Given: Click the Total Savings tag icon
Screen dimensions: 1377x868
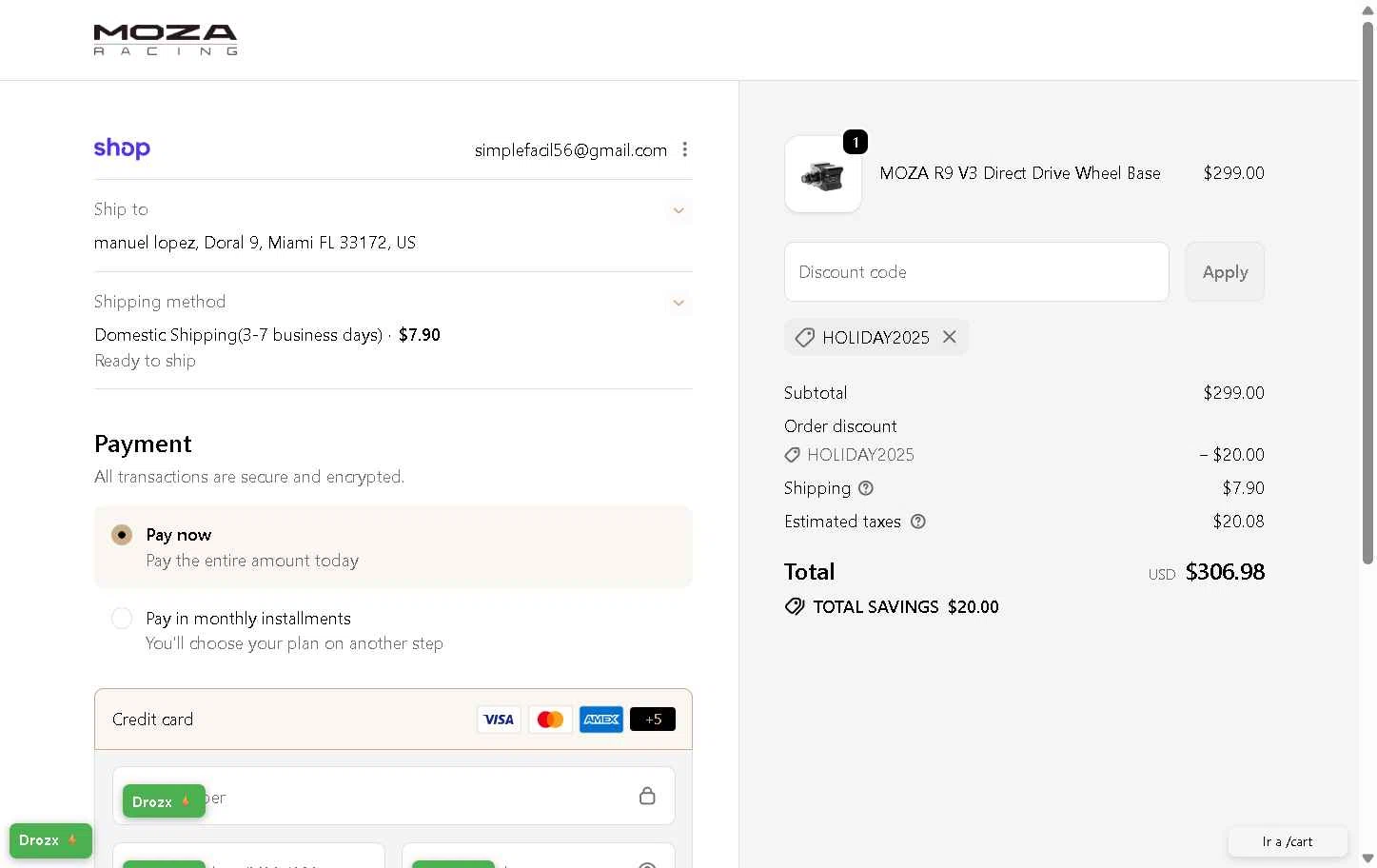Looking at the screenshot, I should (x=795, y=607).
